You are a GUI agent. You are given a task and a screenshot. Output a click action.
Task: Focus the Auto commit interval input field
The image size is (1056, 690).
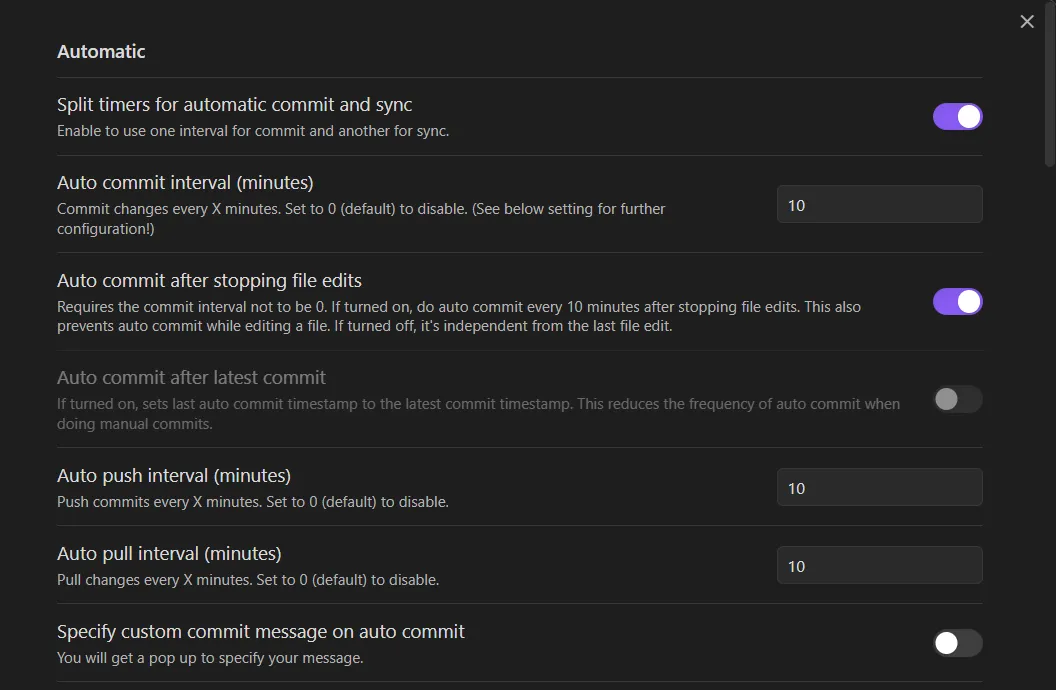(x=879, y=205)
